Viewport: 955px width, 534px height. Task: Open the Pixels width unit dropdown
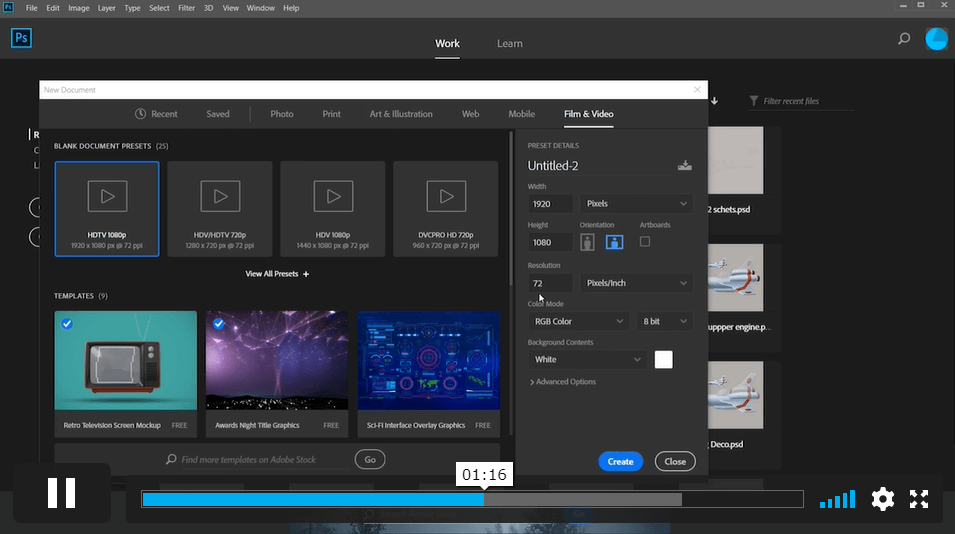pos(636,203)
